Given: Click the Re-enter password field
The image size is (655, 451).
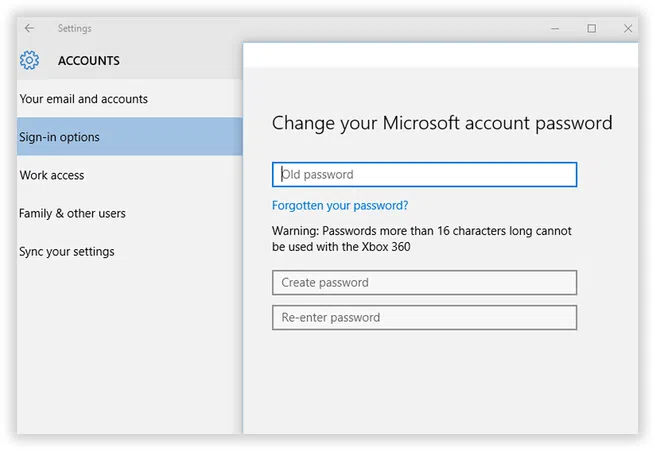Looking at the screenshot, I should (424, 317).
